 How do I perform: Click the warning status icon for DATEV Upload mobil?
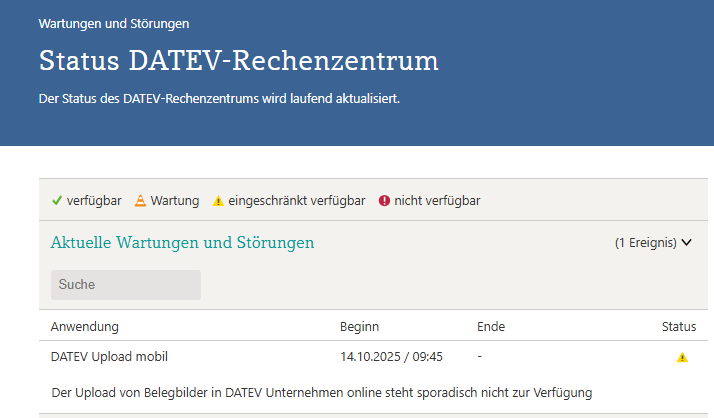(682, 357)
